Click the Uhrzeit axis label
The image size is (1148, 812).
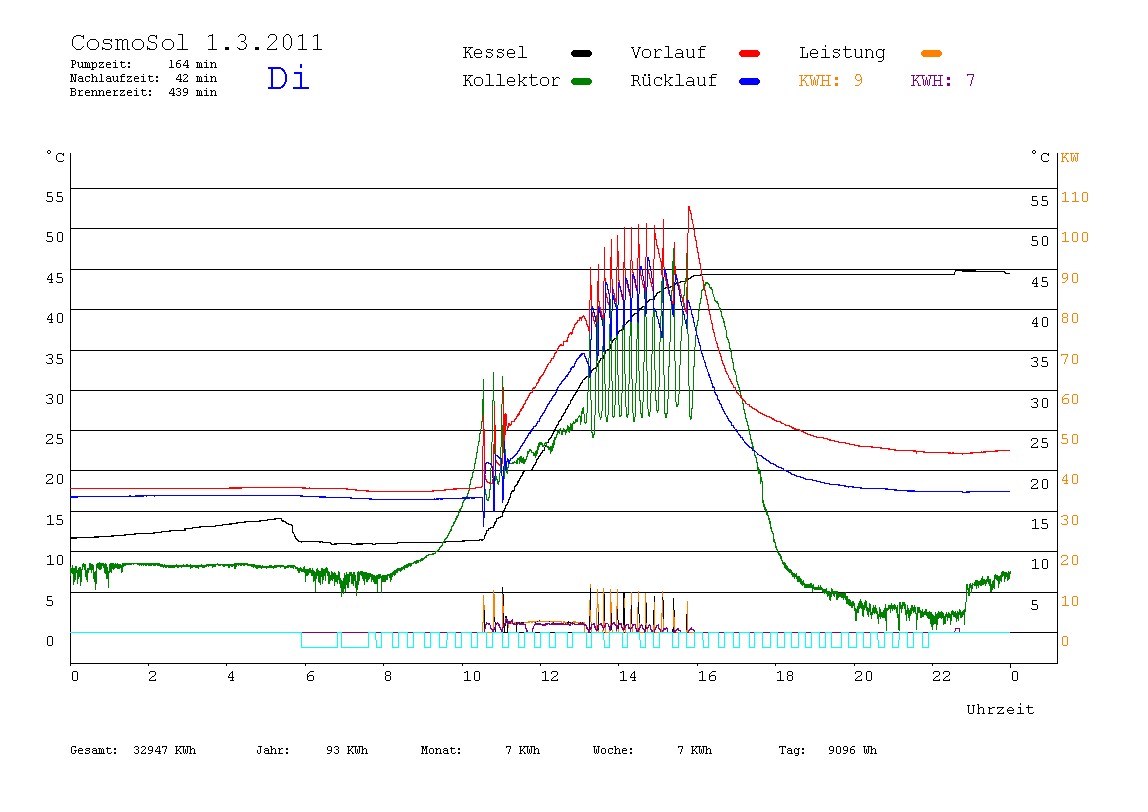pos(1000,709)
